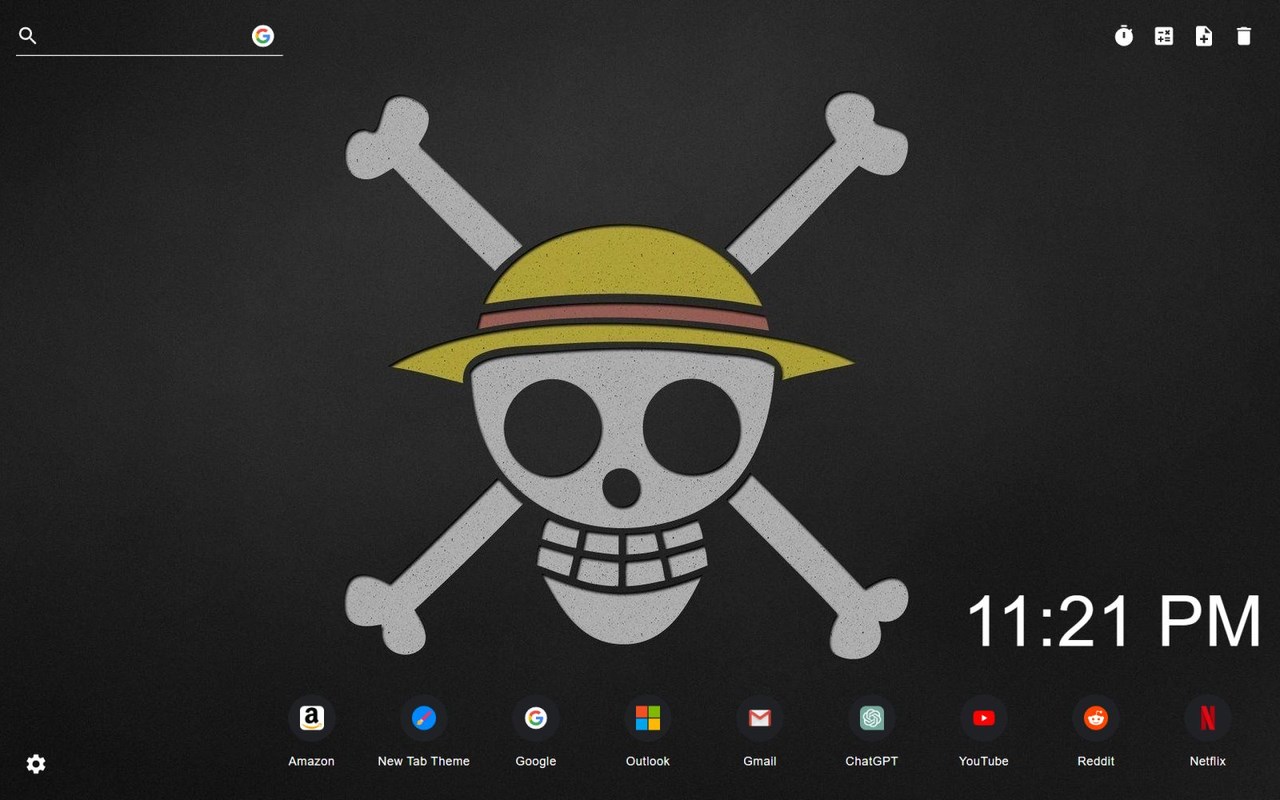The width and height of the screenshot is (1280, 800).
Task: Click the Reddit text label
Action: pos(1096,761)
